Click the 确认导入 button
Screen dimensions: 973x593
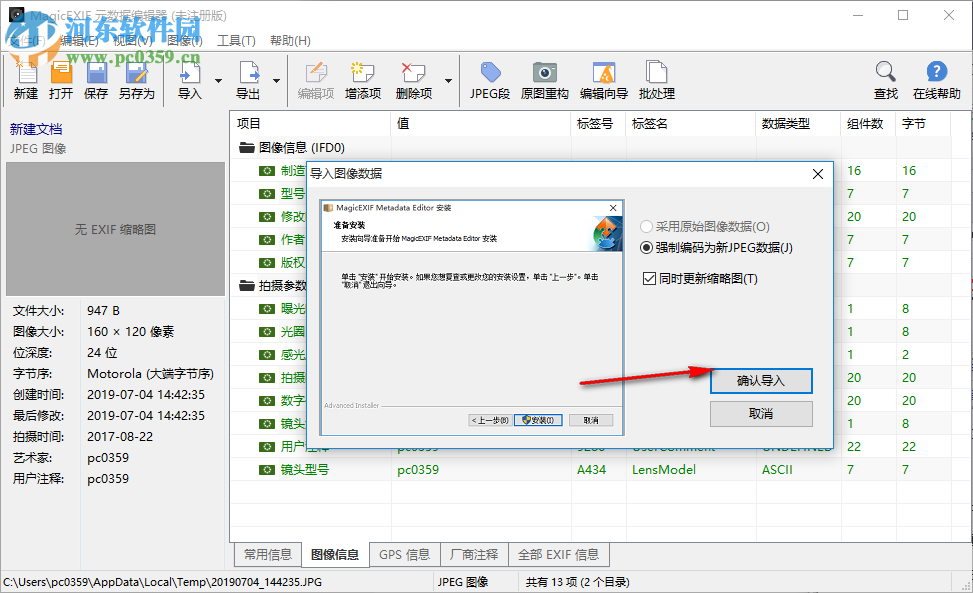click(x=761, y=381)
